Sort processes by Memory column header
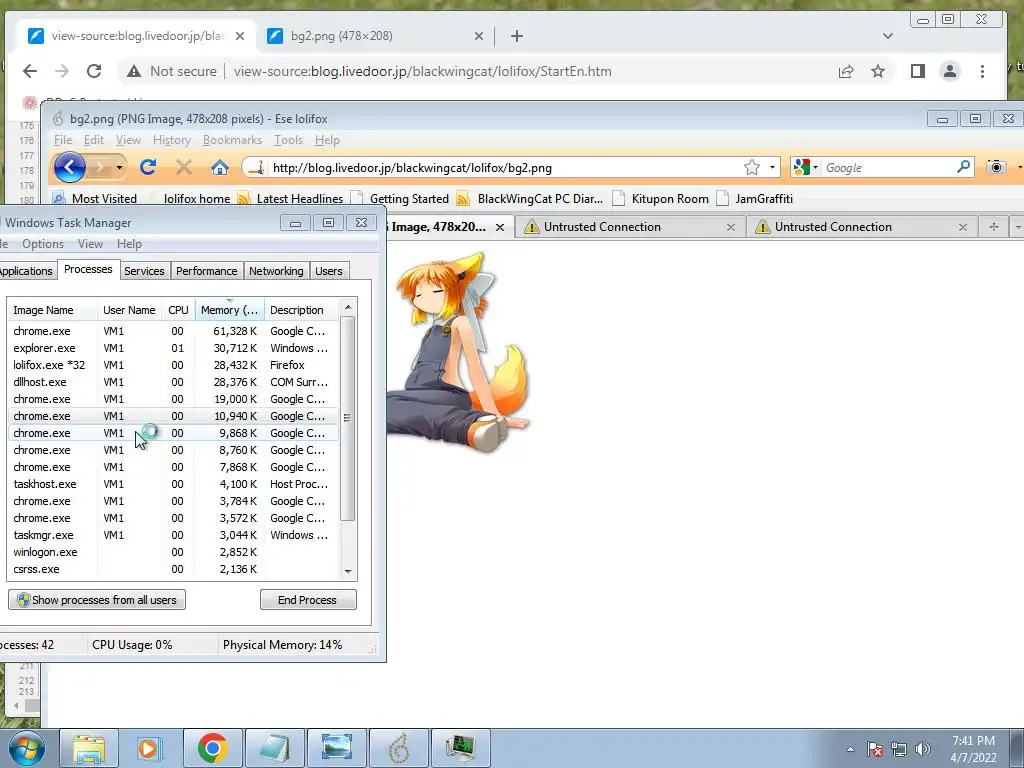The height and width of the screenshot is (768, 1024). [230, 310]
